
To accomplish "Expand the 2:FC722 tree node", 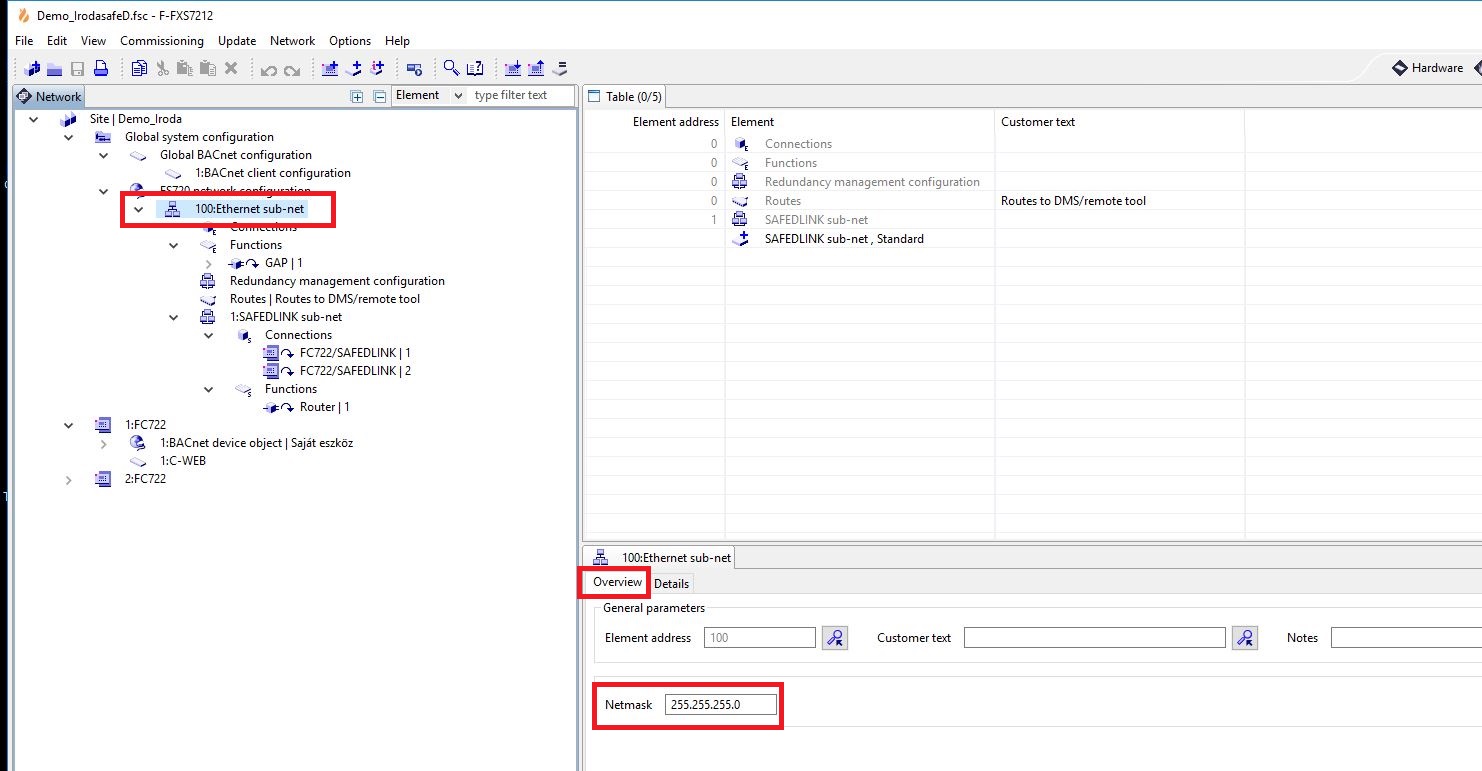I will click(68, 479).
